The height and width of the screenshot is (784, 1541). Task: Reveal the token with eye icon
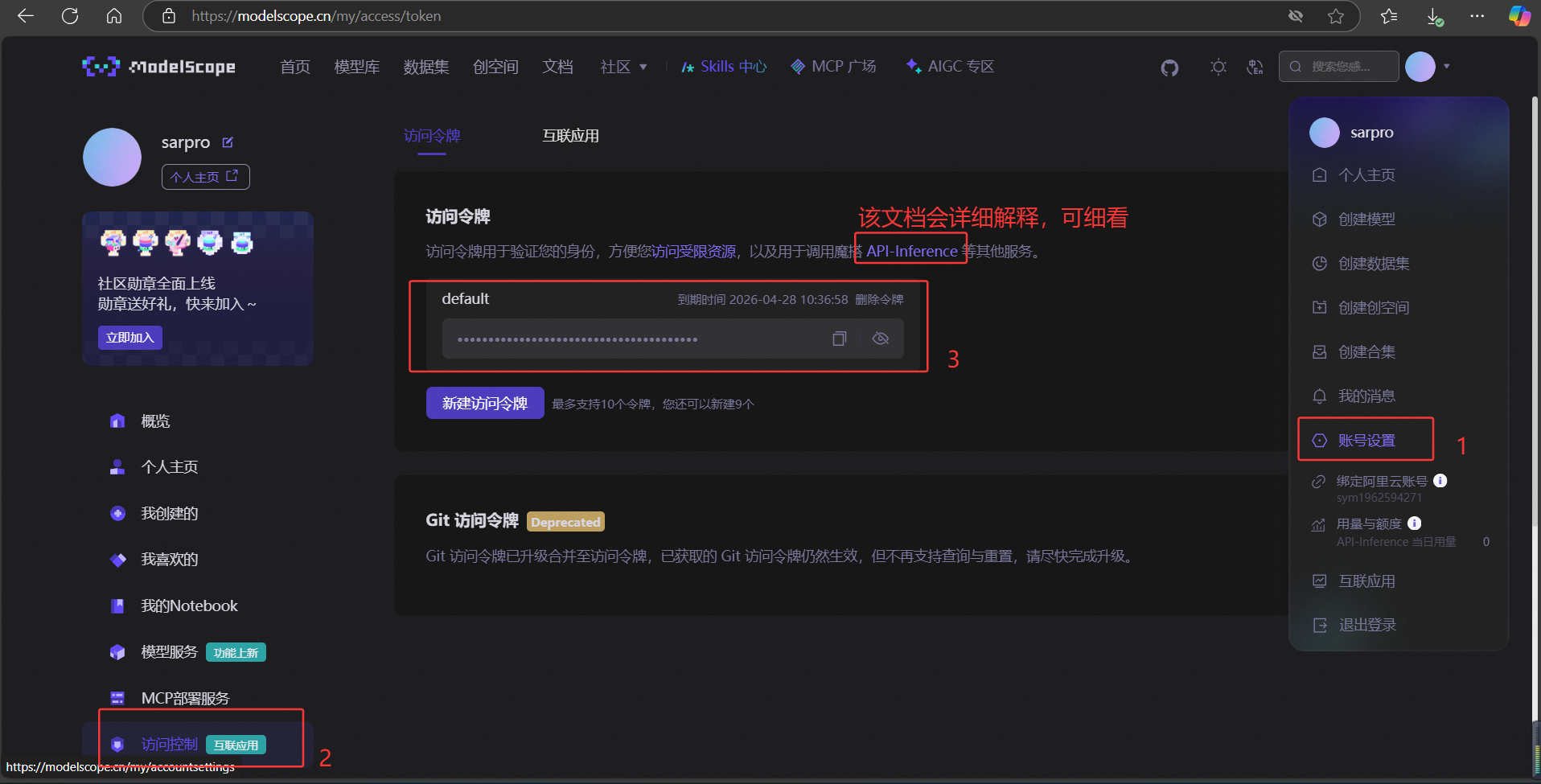point(881,339)
